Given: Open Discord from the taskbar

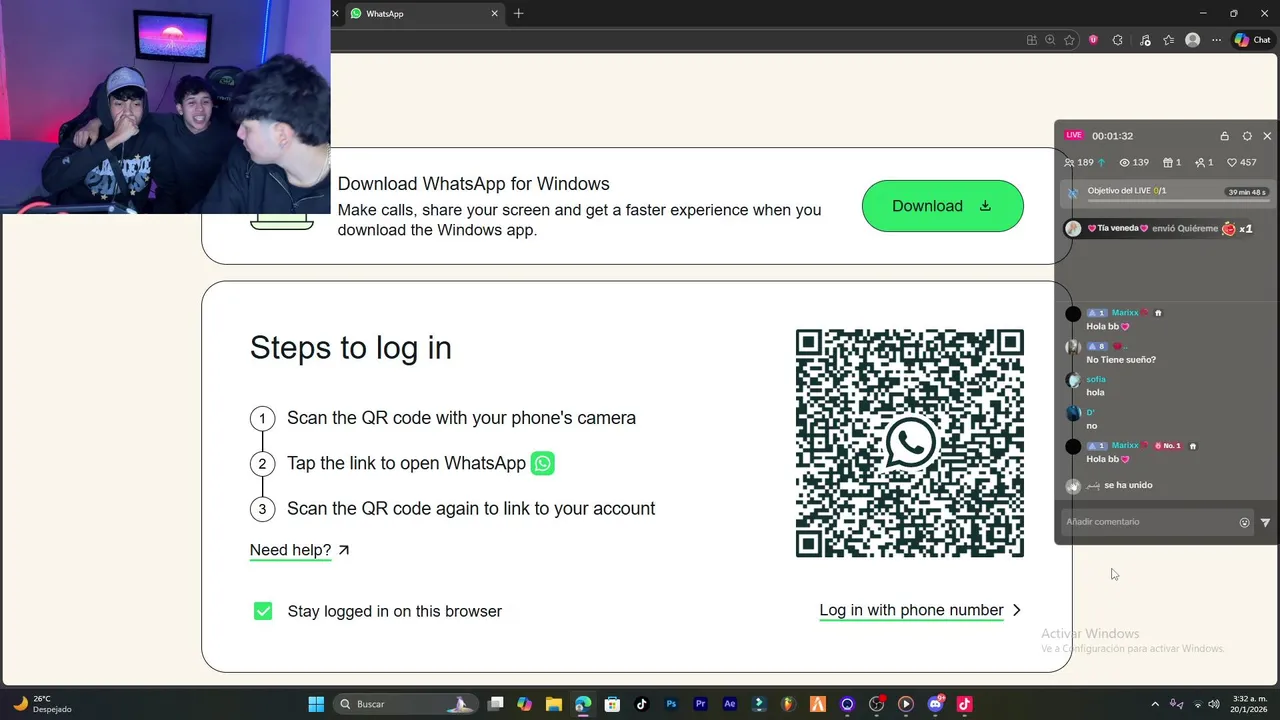Looking at the screenshot, I should point(936,704).
